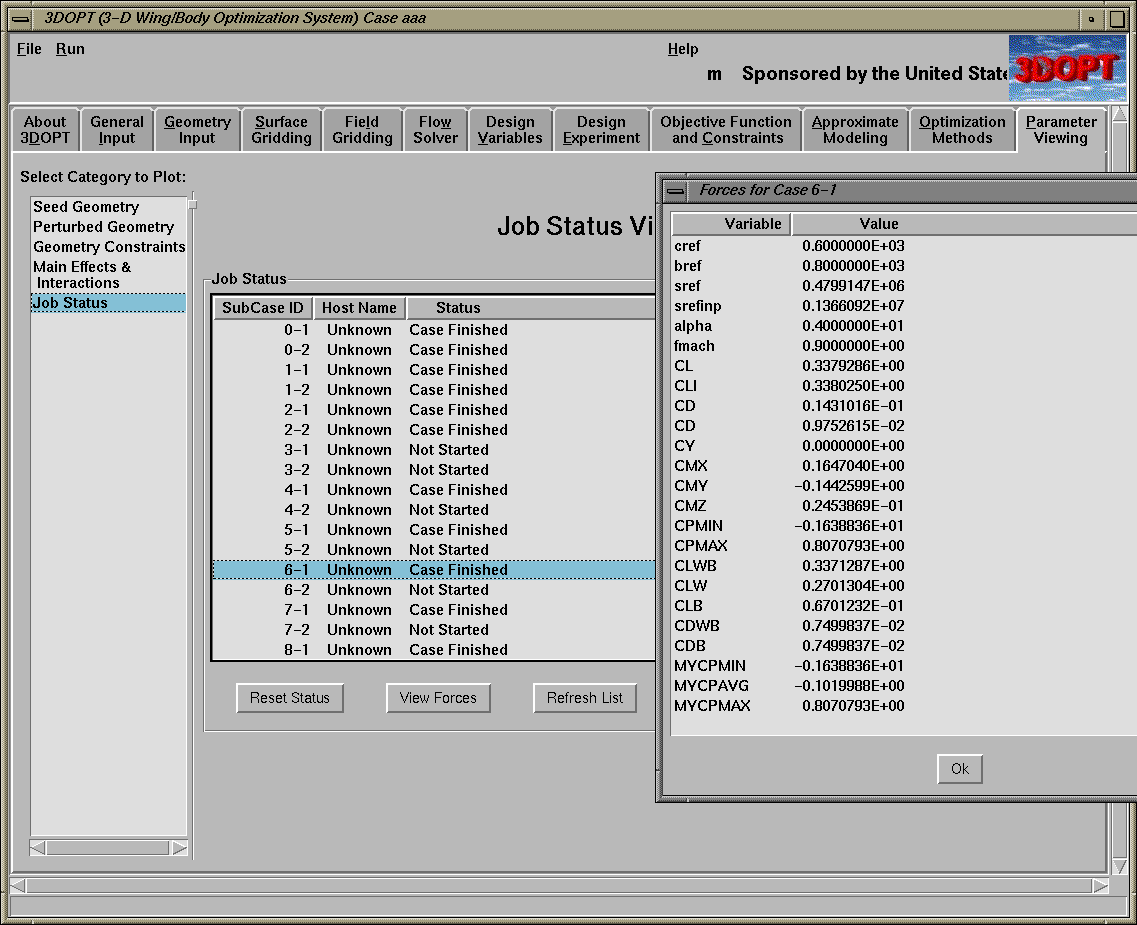The height and width of the screenshot is (925, 1137).
Task: Click the Variable column header in Forces
Action: (731, 224)
